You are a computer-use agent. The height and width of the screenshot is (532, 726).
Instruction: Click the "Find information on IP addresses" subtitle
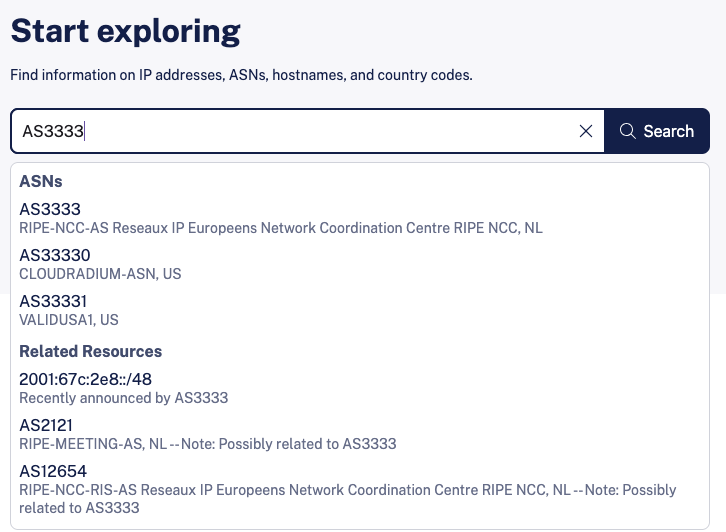point(241,75)
